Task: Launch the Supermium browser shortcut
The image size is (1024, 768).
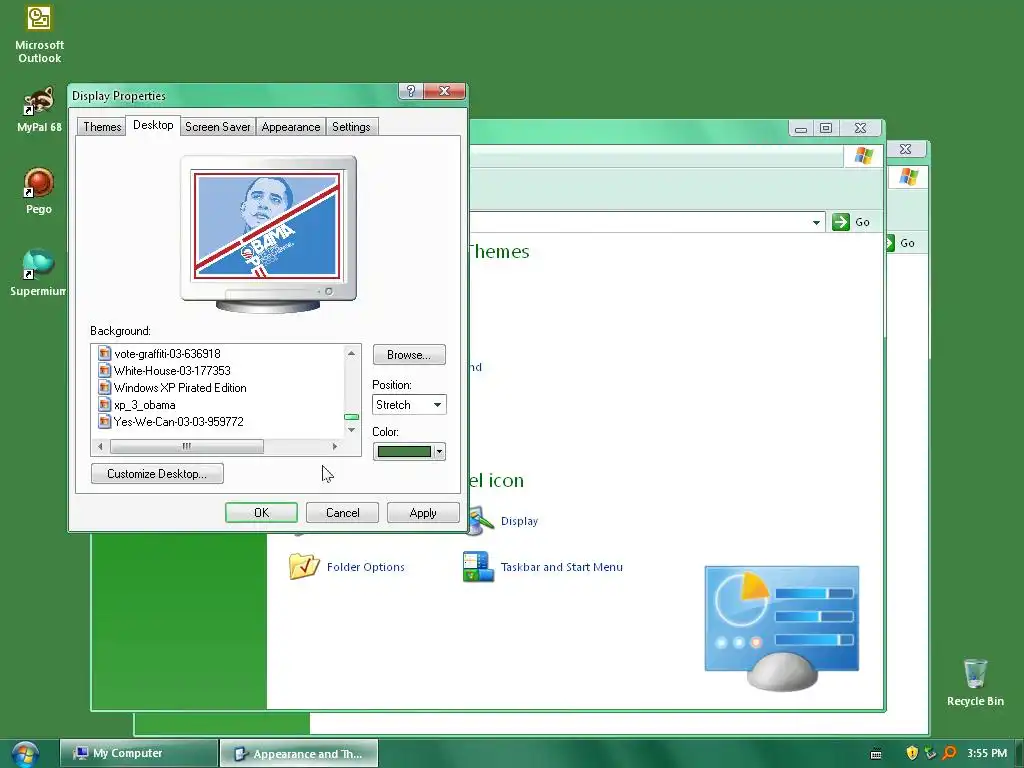Action: (38, 272)
